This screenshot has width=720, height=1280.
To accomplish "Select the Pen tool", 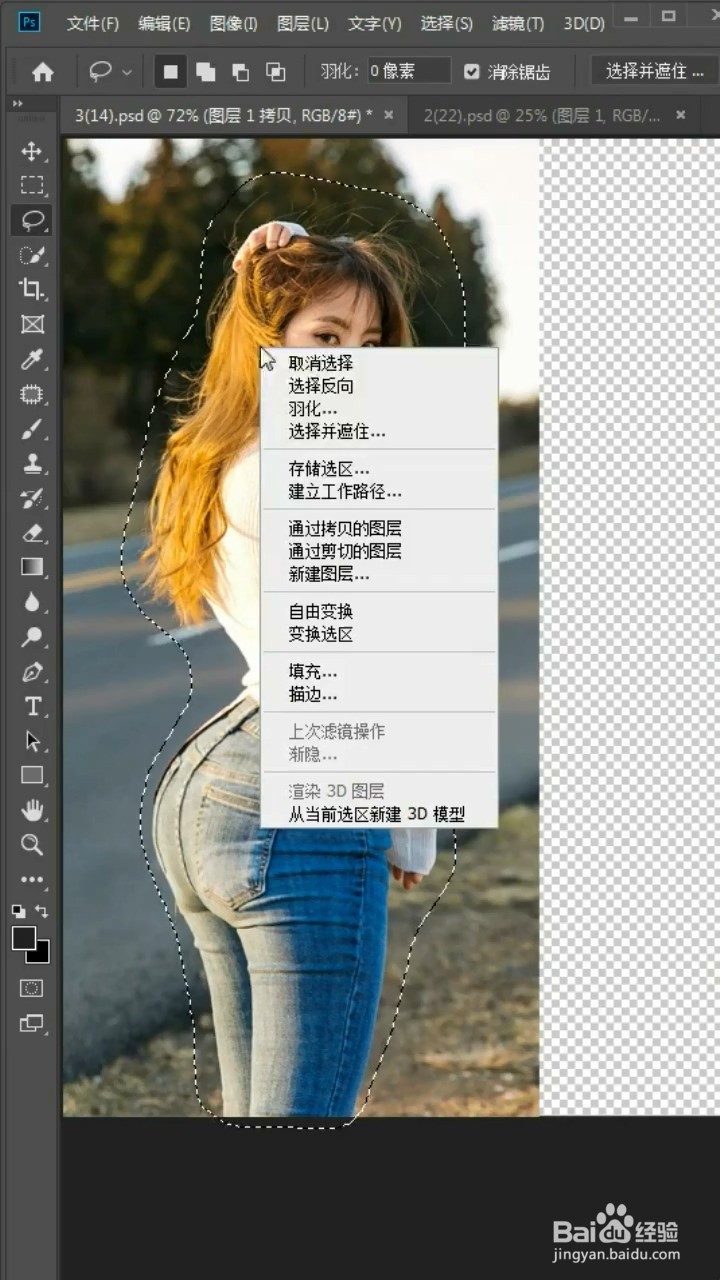I will [x=32, y=671].
